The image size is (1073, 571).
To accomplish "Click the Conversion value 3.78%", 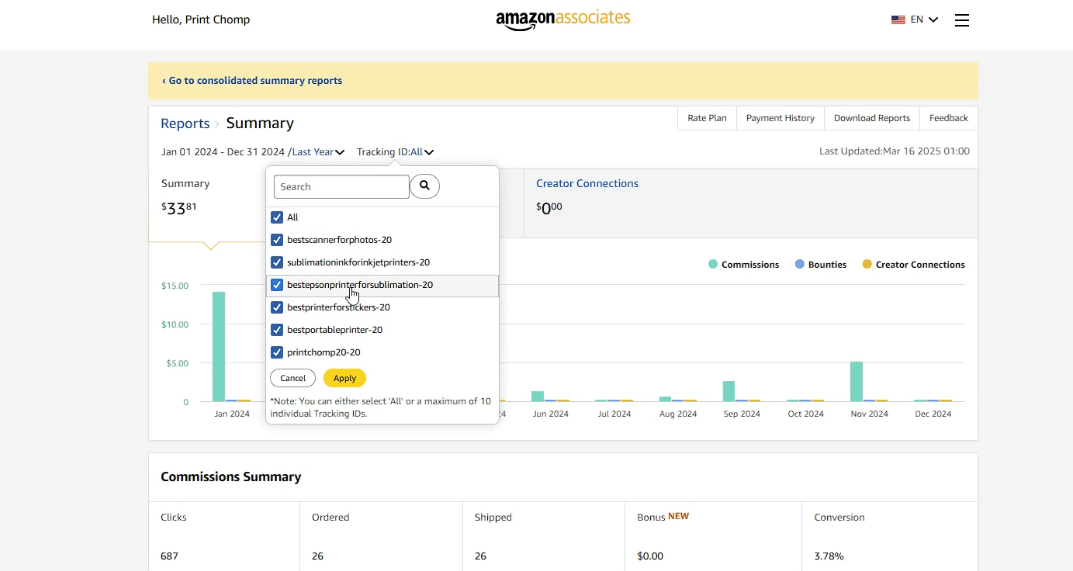I will [x=829, y=556].
